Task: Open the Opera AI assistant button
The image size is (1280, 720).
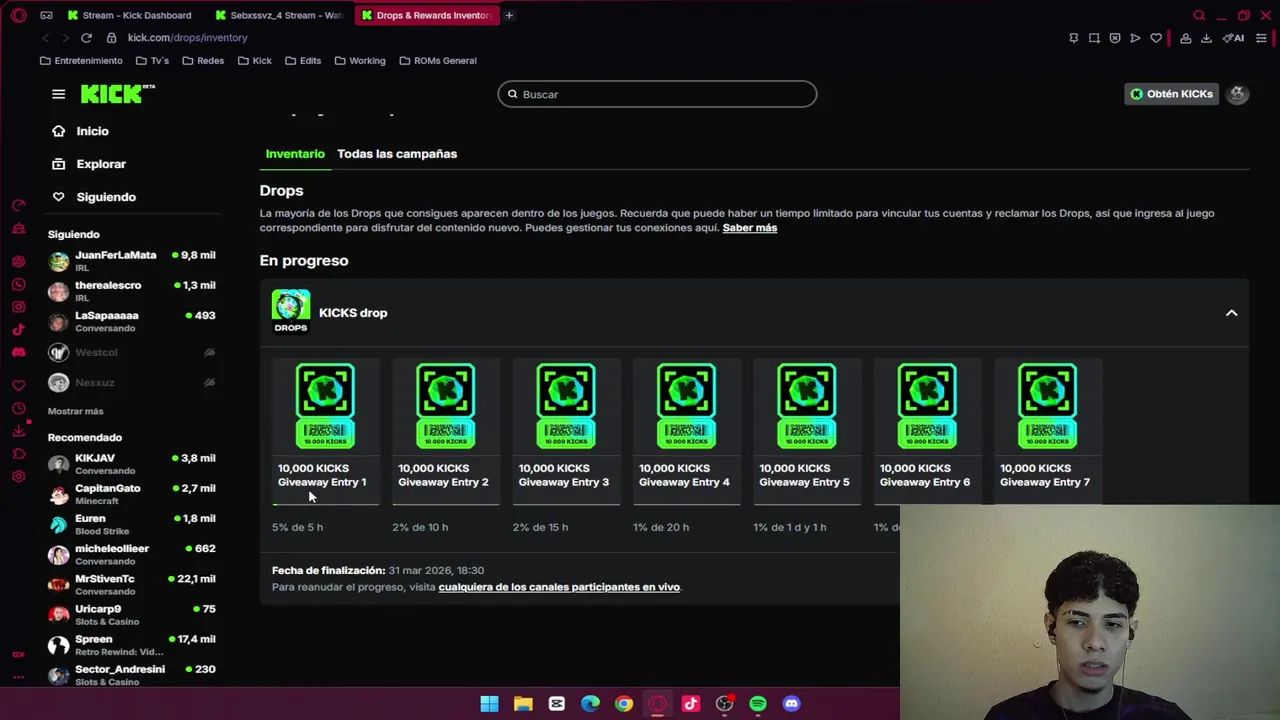Action: (1233, 38)
